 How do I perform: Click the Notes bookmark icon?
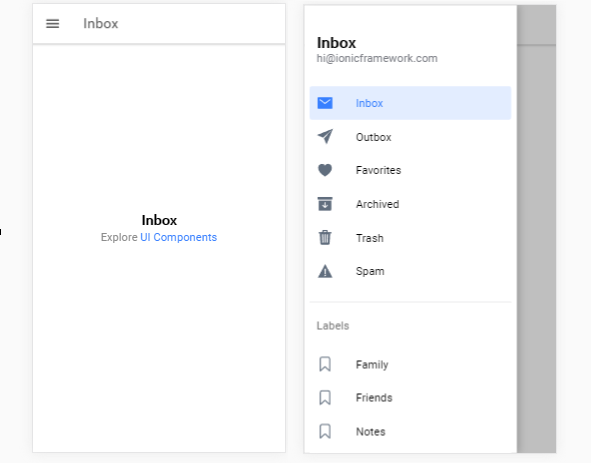click(x=325, y=431)
